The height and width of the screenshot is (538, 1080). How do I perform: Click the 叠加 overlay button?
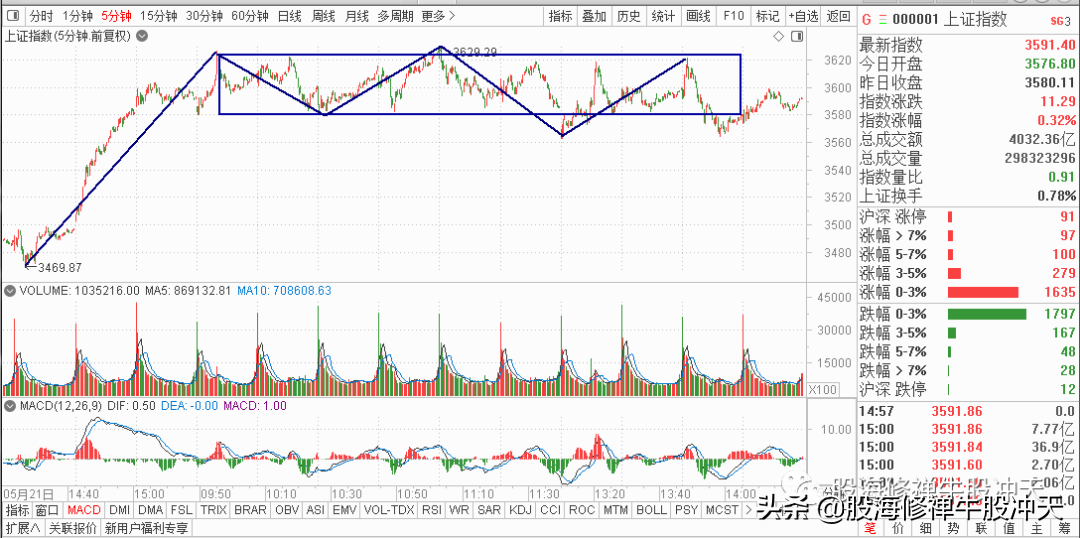pos(594,16)
